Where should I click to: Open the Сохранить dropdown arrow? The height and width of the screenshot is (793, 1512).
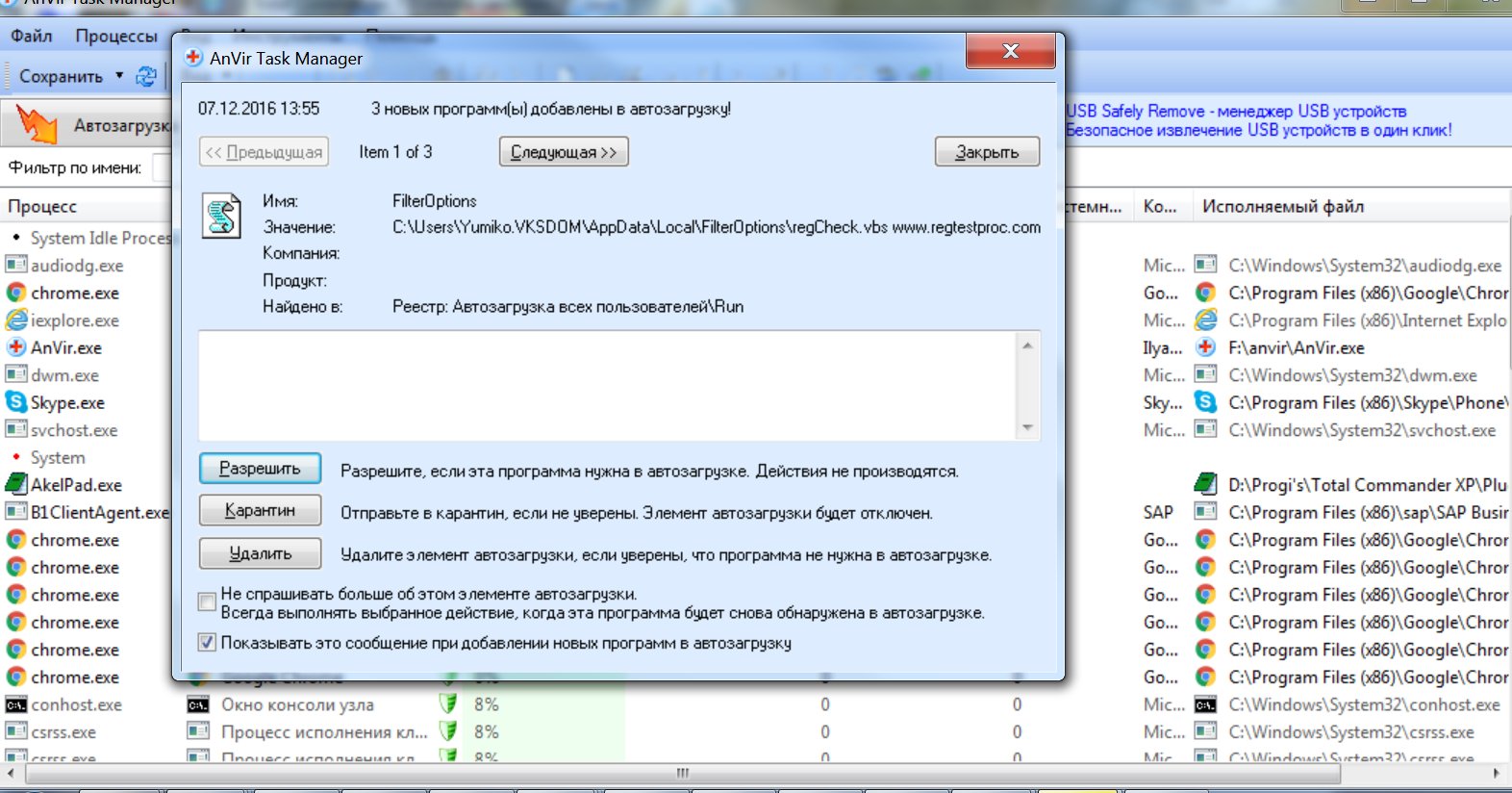(119, 75)
